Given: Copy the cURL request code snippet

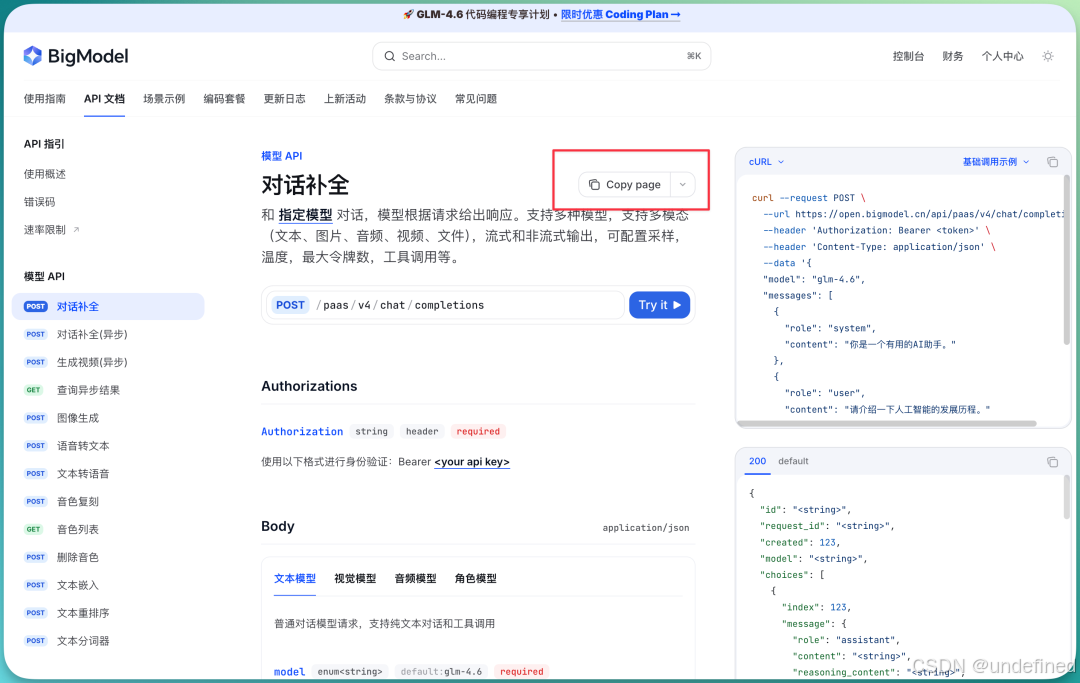Looking at the screenshot, I should (x=1052, y=162).
